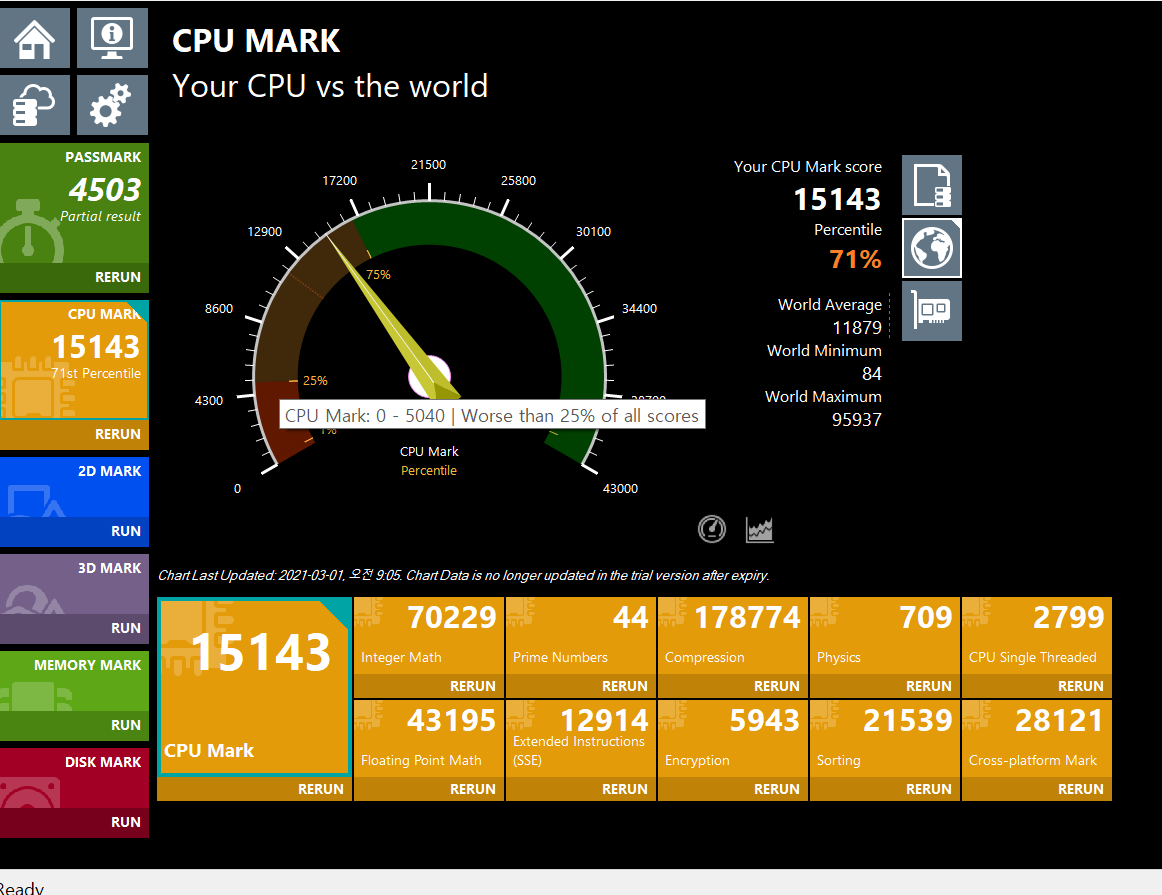The image size is (1162, 895).
Task: Click the orange 71% percentile value
Action: 855,259
